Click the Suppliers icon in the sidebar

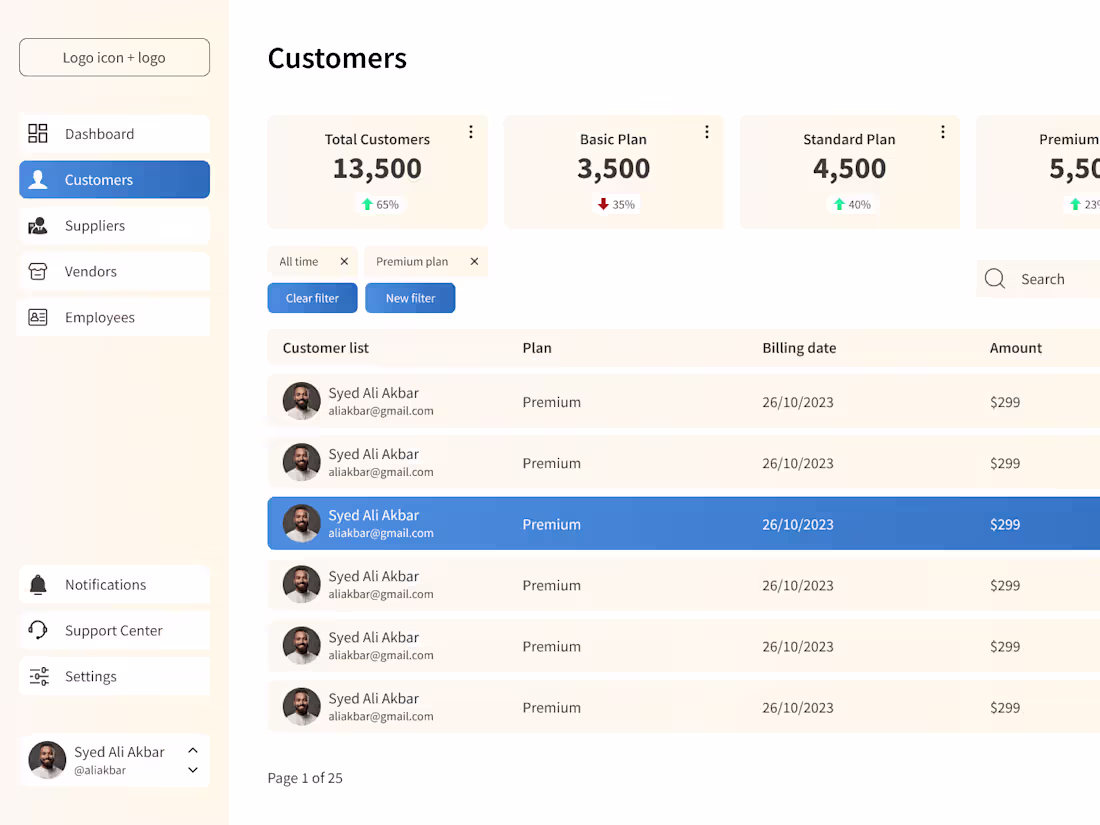click(38, 225)
